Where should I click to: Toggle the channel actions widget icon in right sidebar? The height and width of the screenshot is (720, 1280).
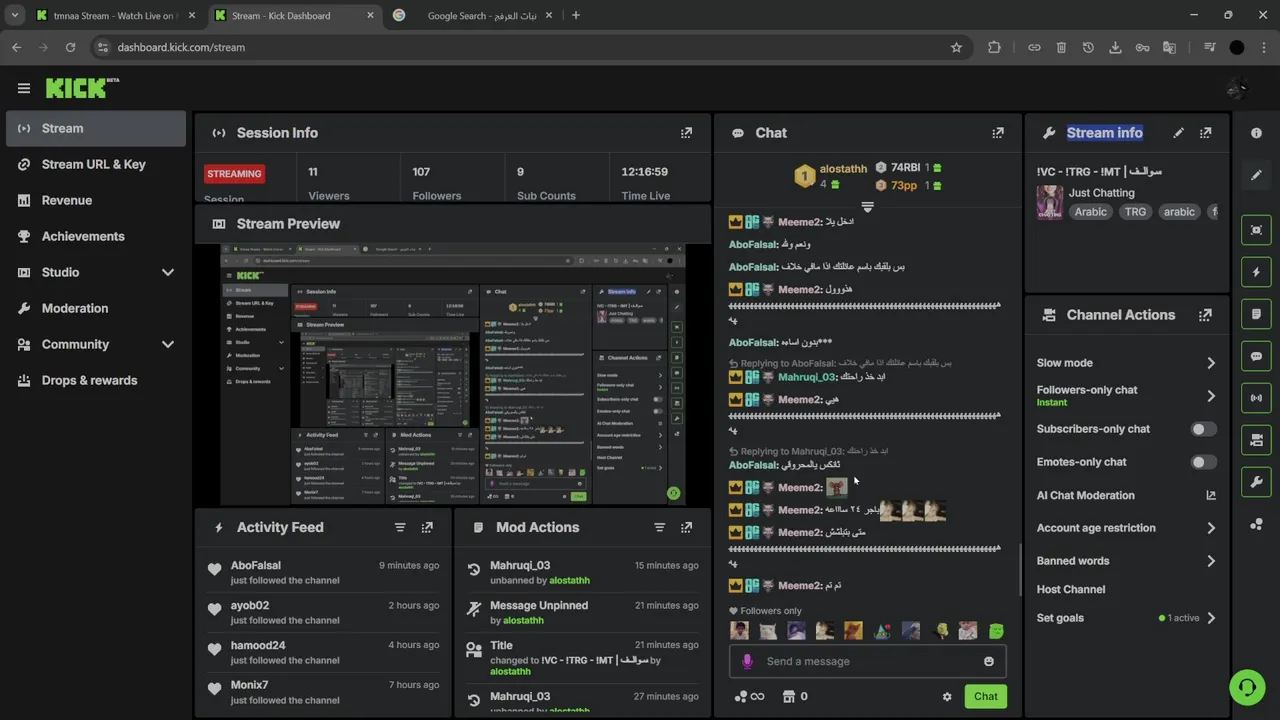click(x=1256, y=440)
